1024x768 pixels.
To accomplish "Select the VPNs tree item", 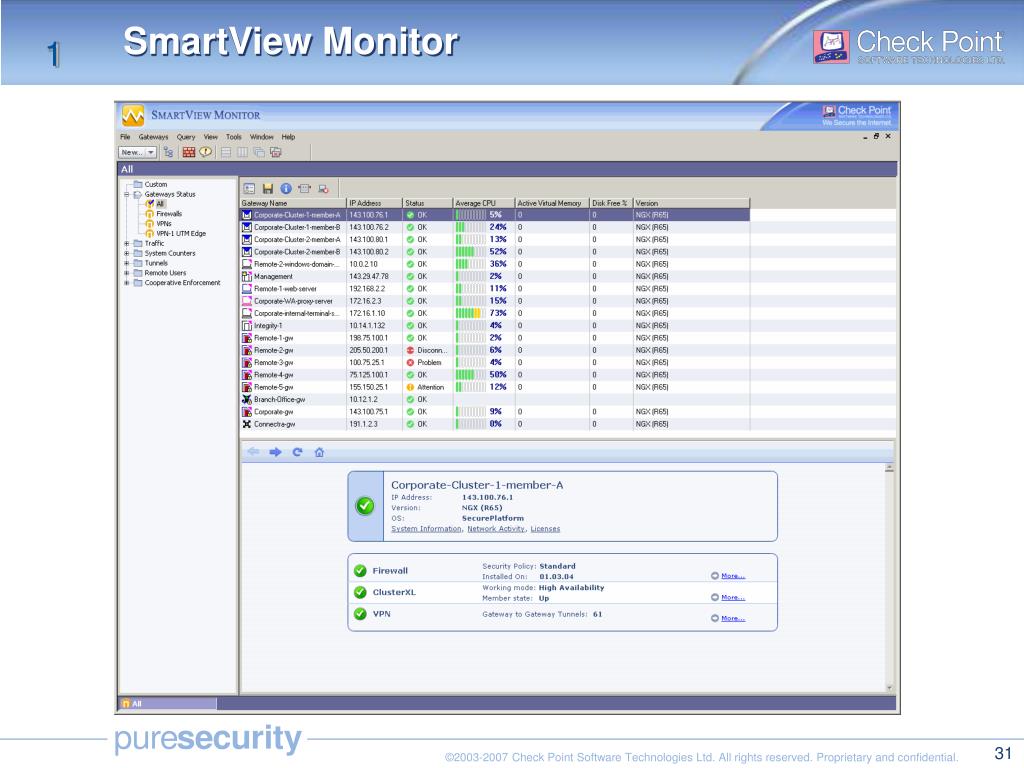I will (163, 224).
